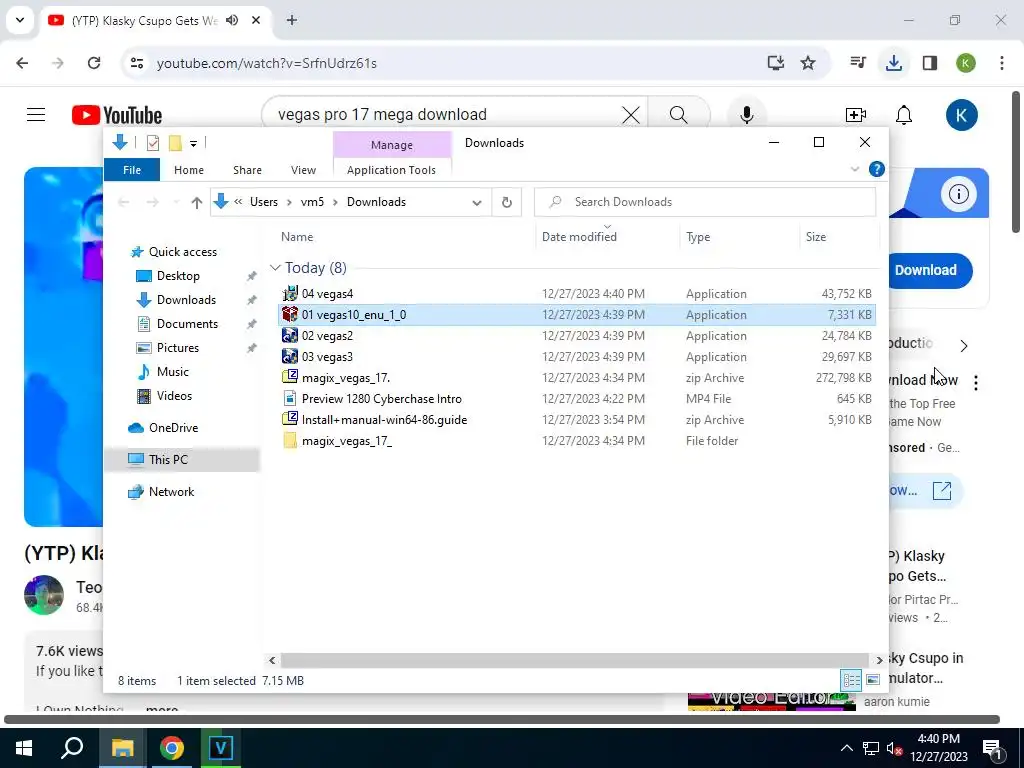Viewport: 1024px width, 768px height.
Task: Click the blue Download ad button
Action: point(925,270)
